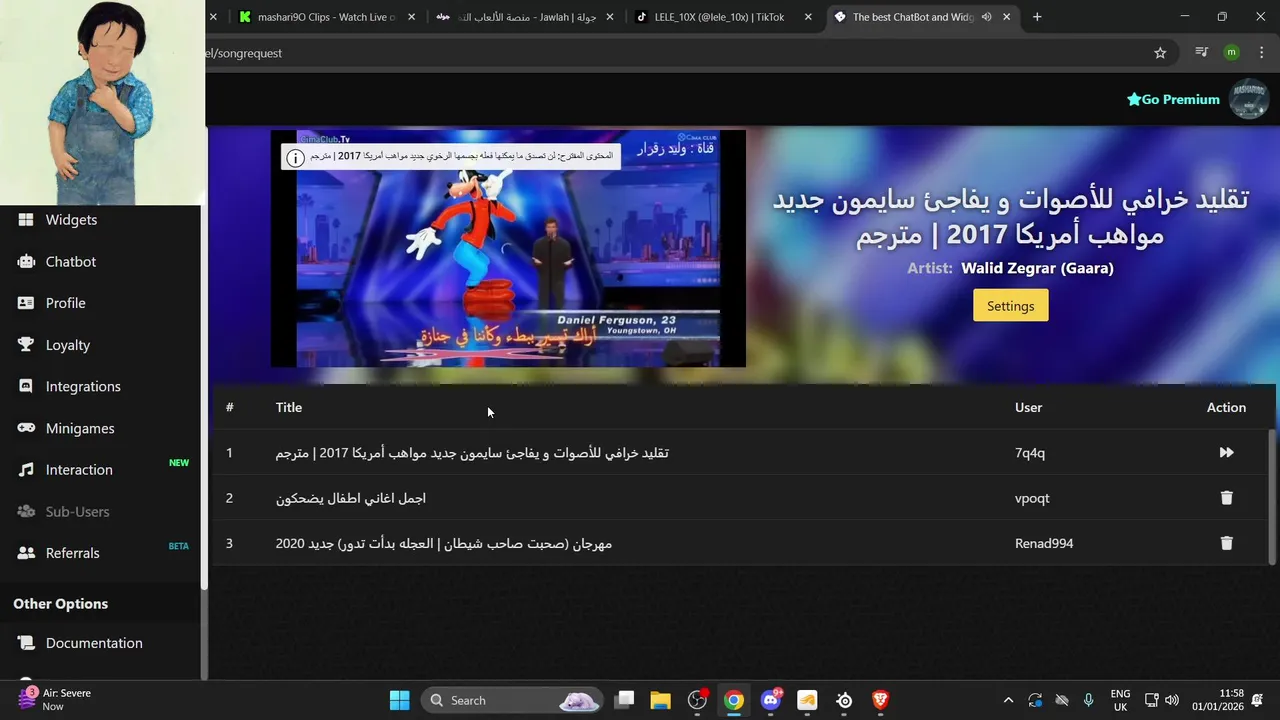Switch to the mashari9O Clips tab
The image size is (1280, 720).
pyautogui.click(x=326, y=17)
